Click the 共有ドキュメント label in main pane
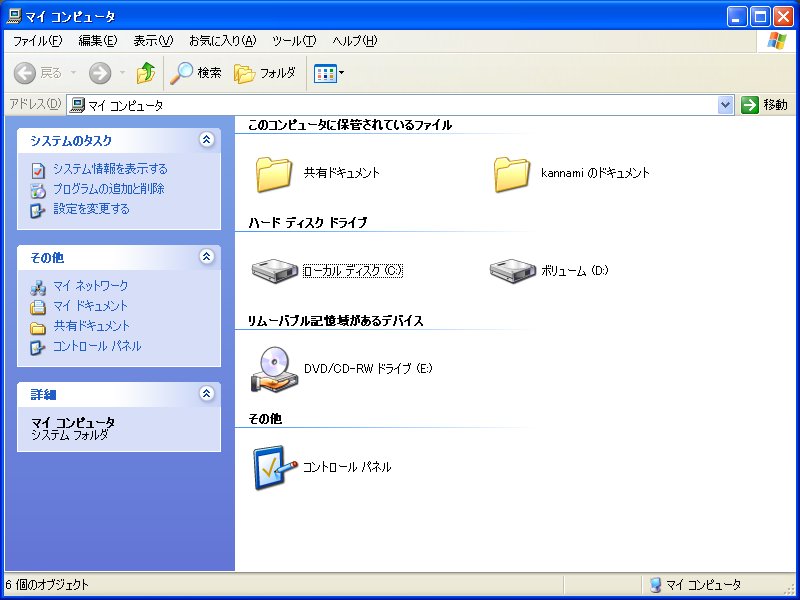Screen dimensions: 800x600 point(342,173)
